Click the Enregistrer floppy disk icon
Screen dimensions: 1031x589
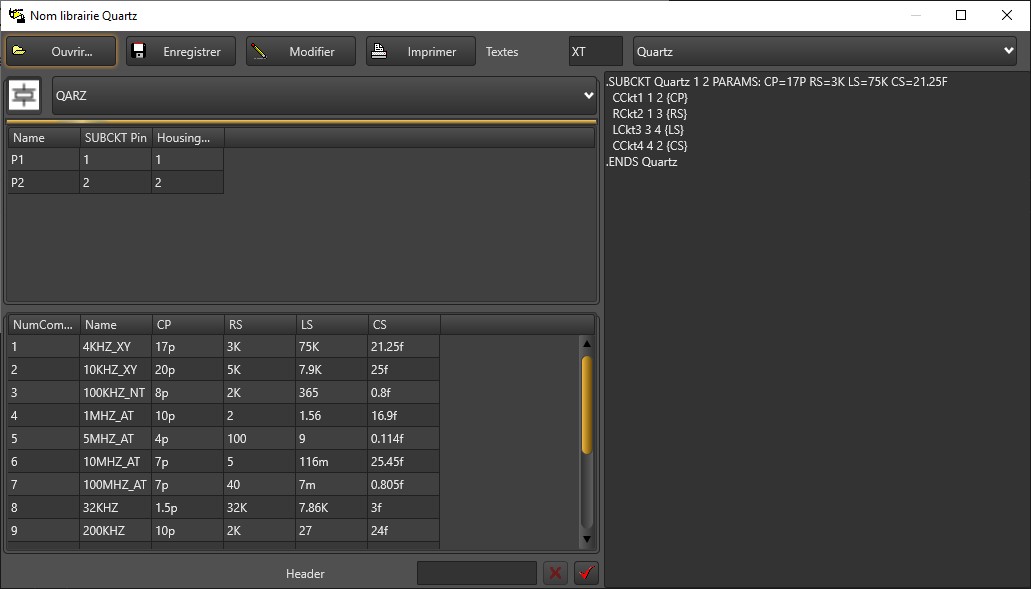[140, 51]
